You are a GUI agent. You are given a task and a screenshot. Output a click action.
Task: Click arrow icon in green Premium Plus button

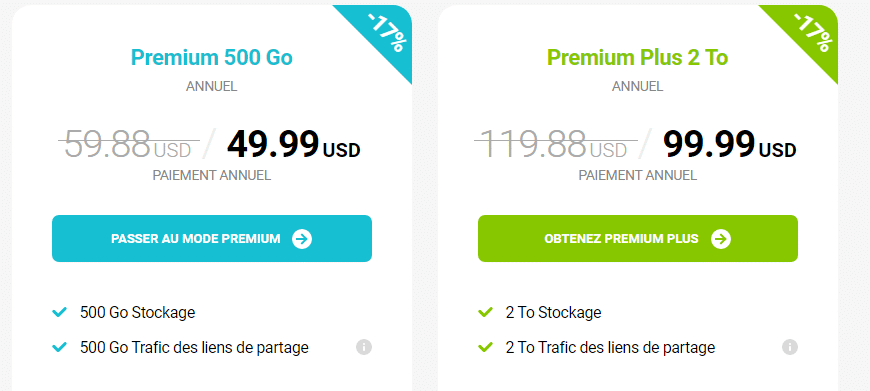click(x=721, y=239)
